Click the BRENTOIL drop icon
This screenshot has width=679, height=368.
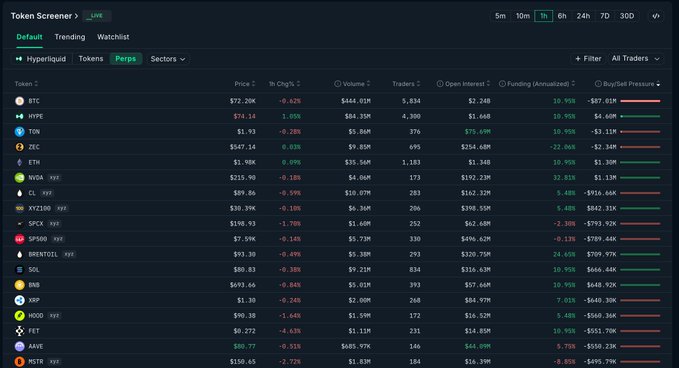[x=19, y=254]
